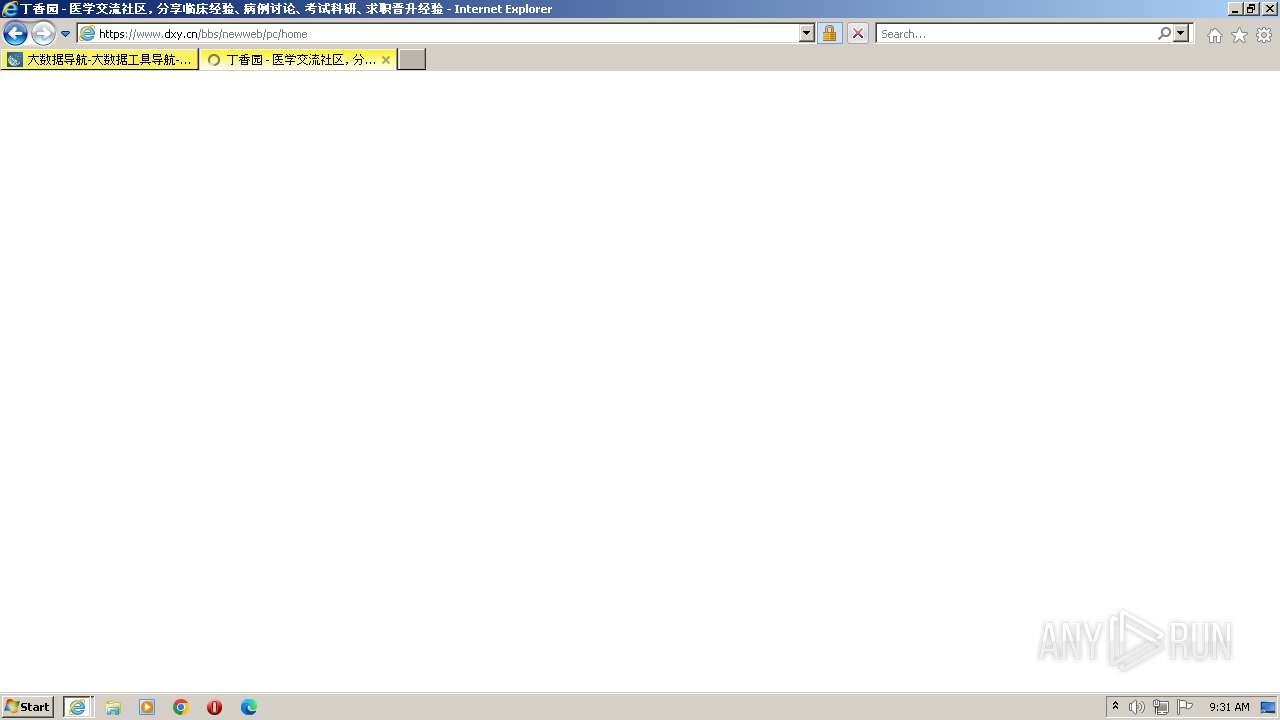Image resolution: width=1280 pixels, height=720 pixels.
Task: Open a new blank tab
Action: click(x=412, y=60)
